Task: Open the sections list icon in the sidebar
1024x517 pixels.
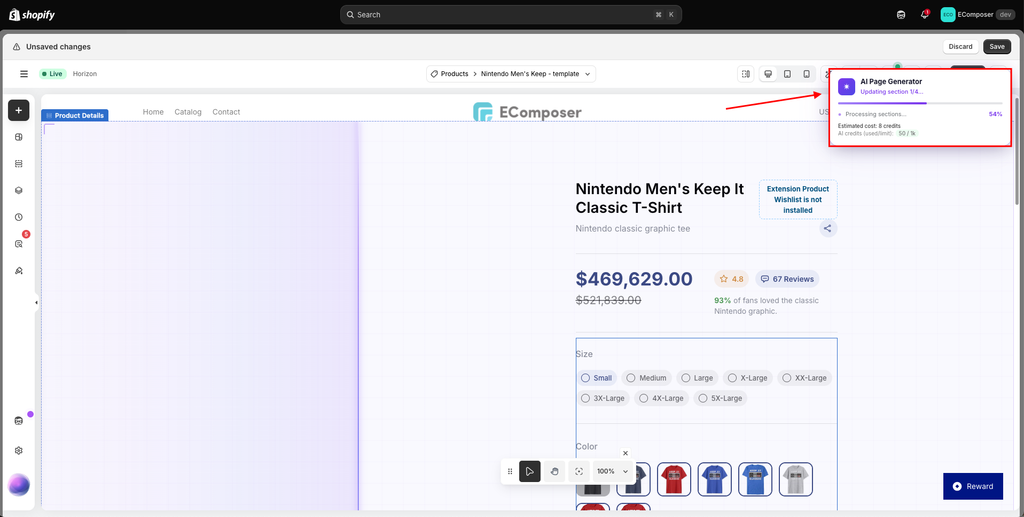Action: [x=18, y=164]
